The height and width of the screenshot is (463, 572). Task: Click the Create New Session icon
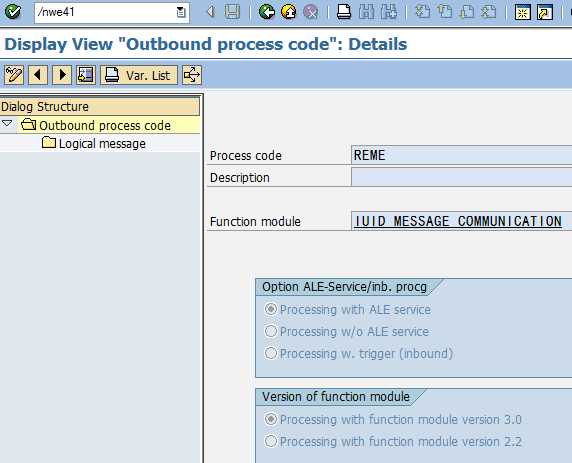tap(522, 12)
